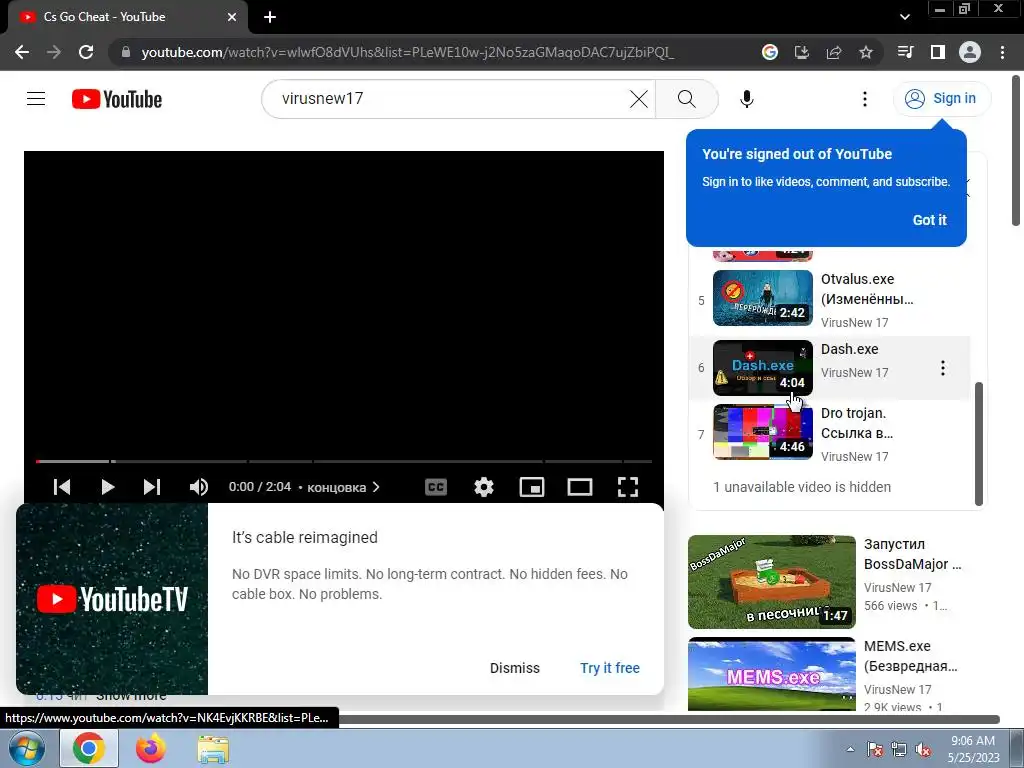Open player settings gear
The height and width of the screenshot is (768, 1024).
tap(484, 487)
